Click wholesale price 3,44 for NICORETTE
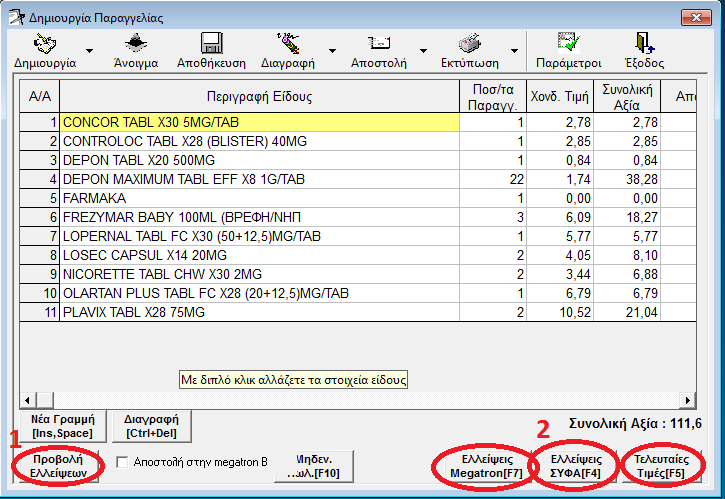This screenshot has width=725, height=499. pyautogui.click(x=560, y=274)
